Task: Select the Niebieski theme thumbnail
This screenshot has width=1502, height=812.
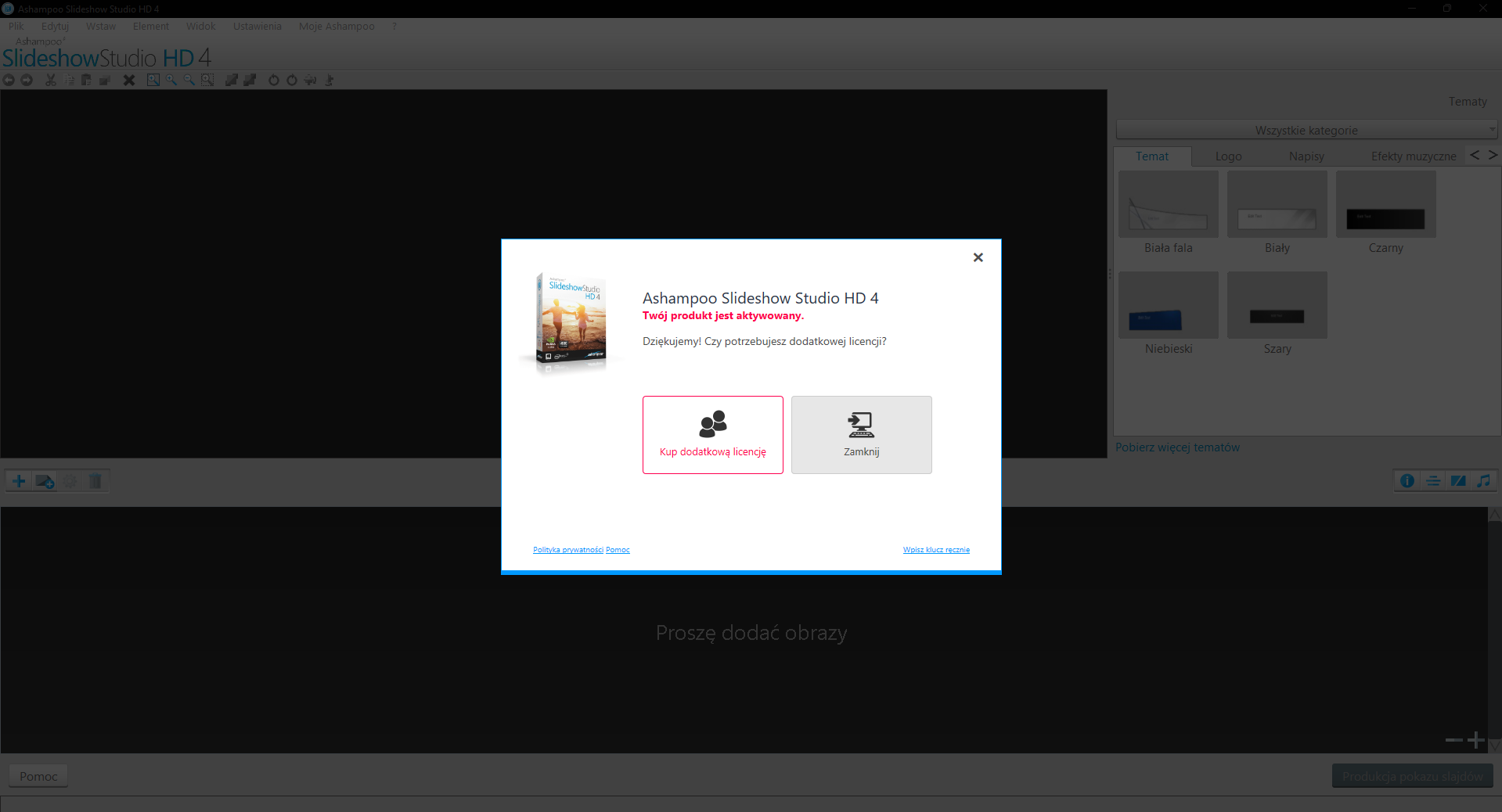Action: [1169, 305]
